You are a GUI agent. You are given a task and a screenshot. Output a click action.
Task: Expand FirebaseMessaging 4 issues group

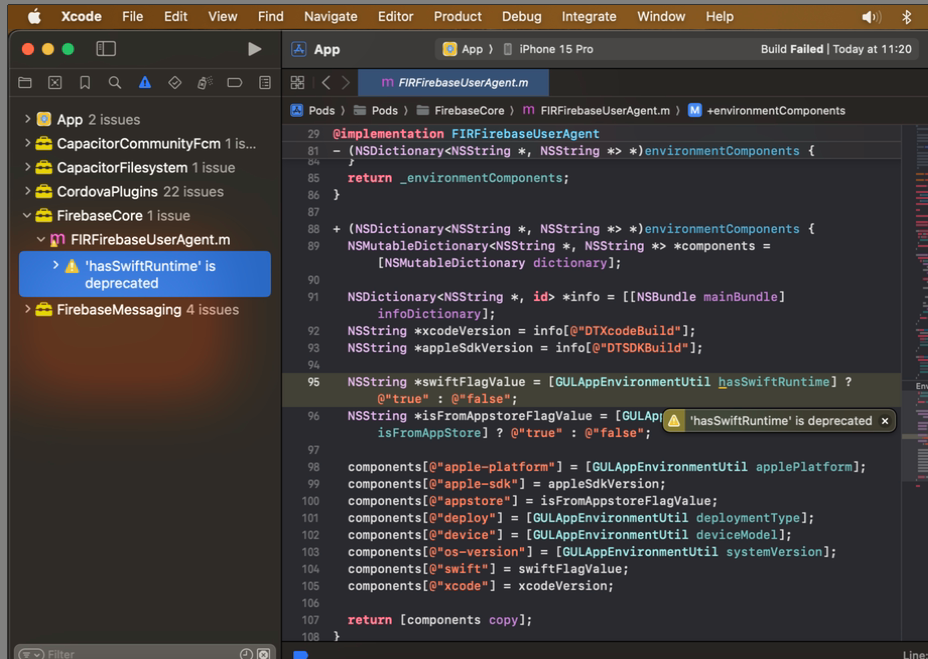[27, 309]
